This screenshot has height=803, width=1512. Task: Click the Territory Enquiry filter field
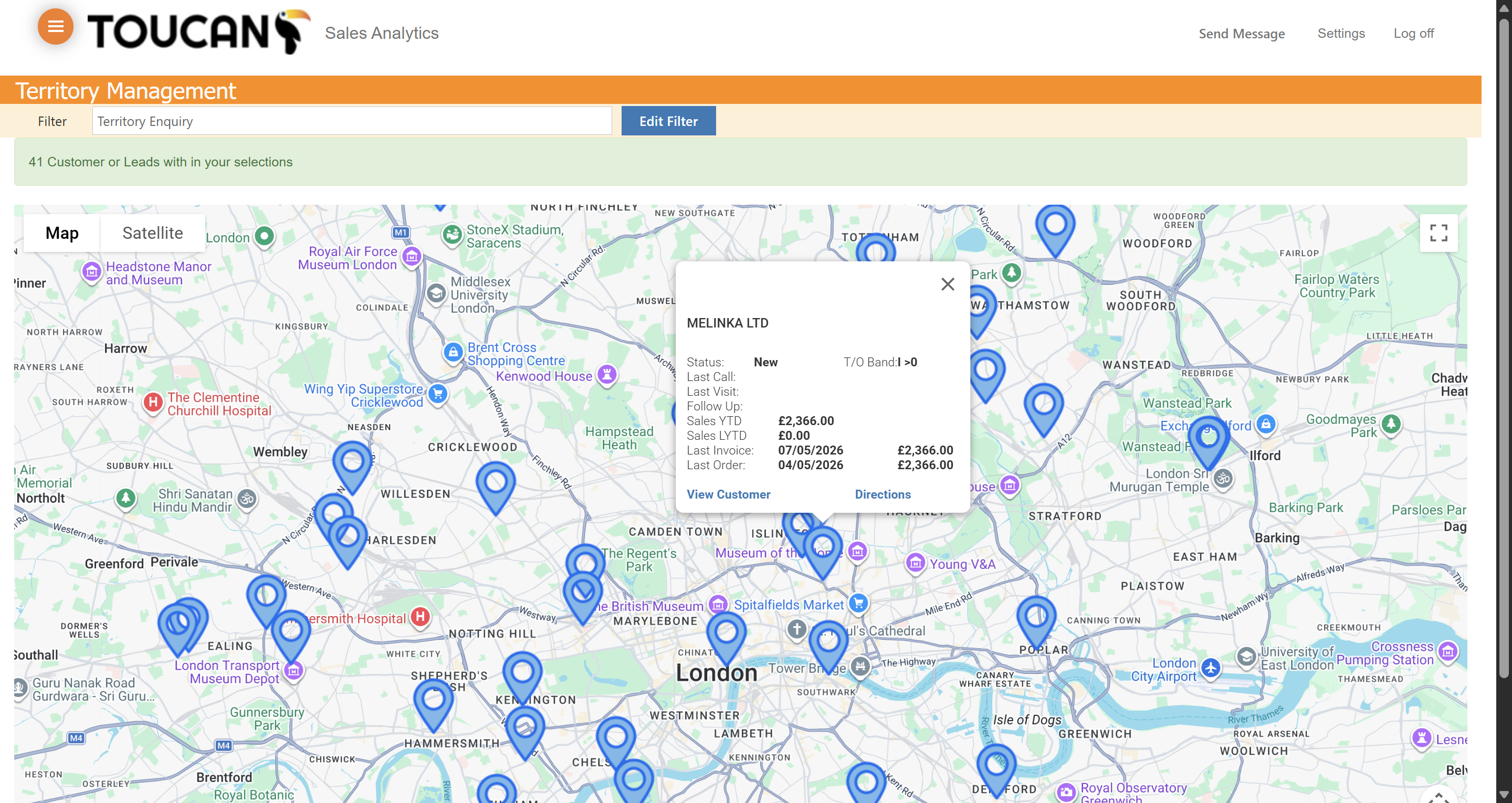tap(352, 121)
